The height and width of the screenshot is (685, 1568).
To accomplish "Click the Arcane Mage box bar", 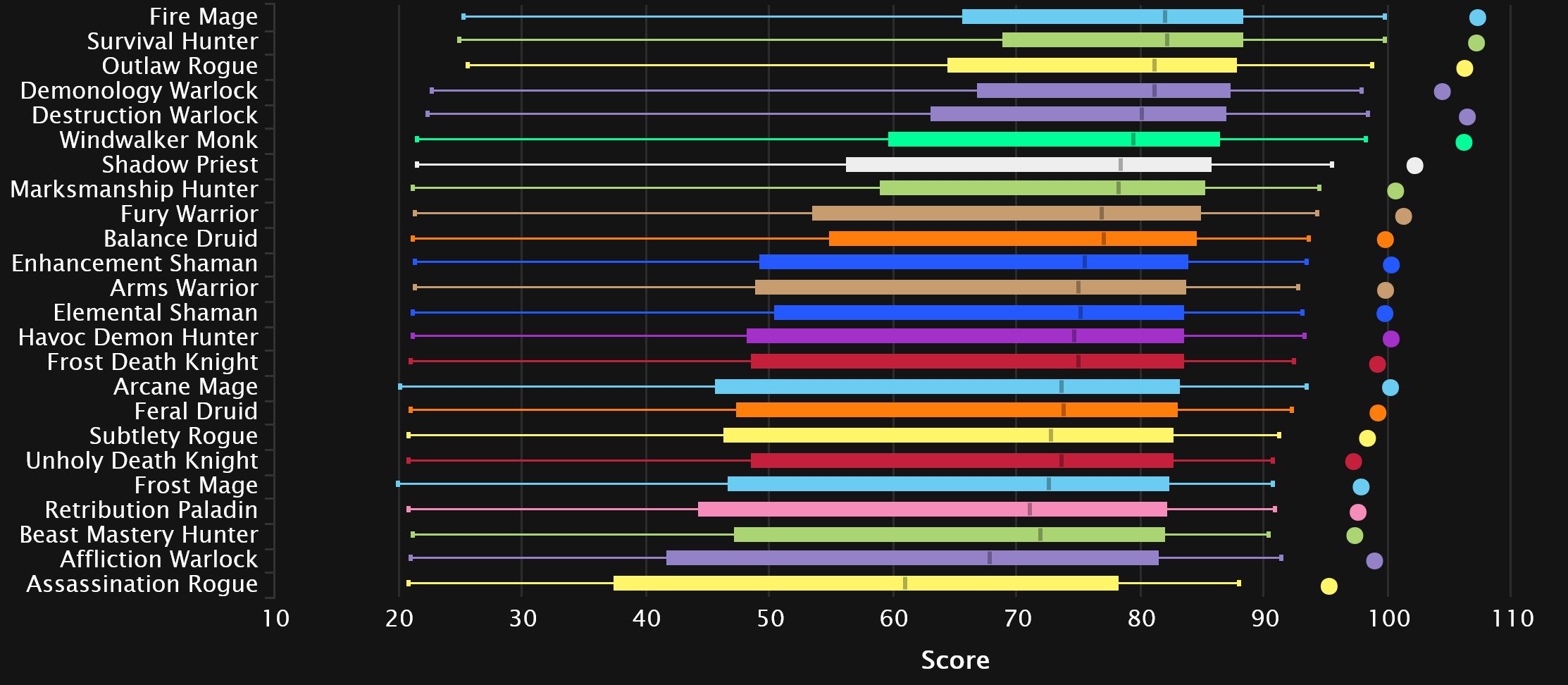I will [947, 386].
